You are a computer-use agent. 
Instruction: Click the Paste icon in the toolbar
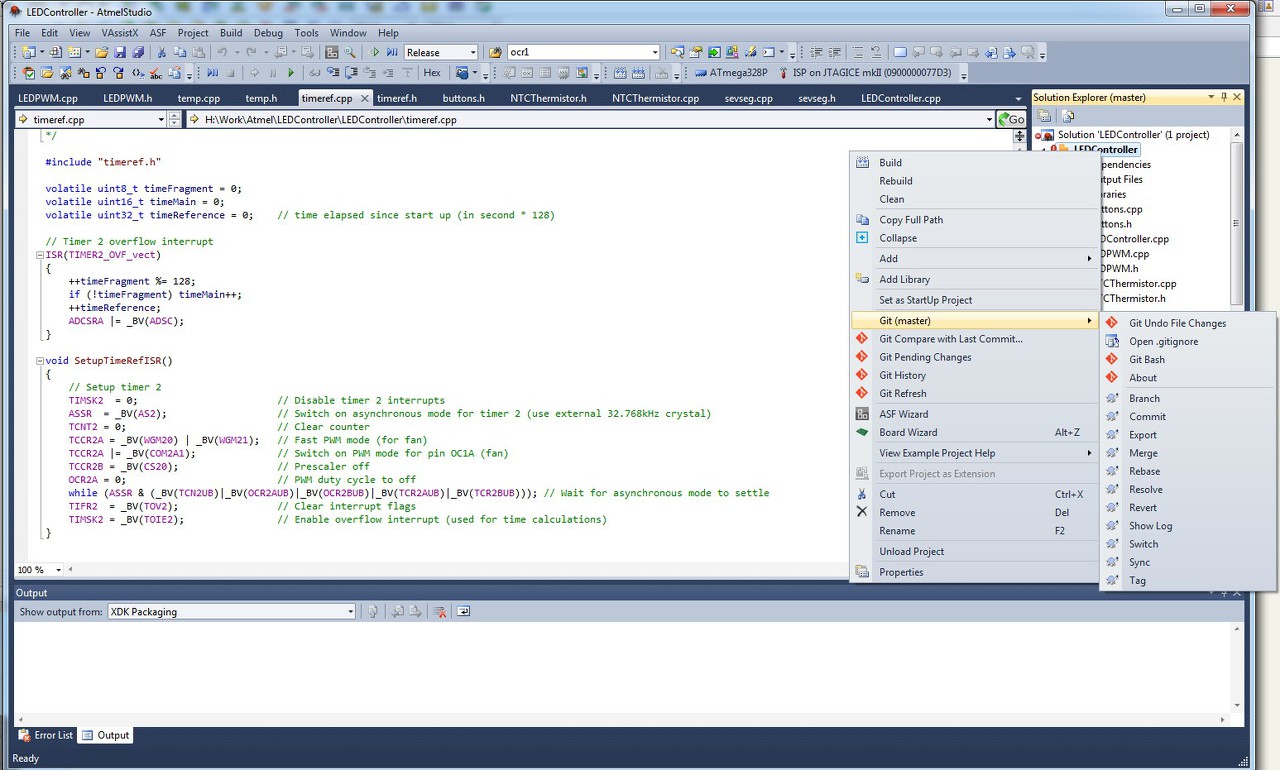pos(198,52)
